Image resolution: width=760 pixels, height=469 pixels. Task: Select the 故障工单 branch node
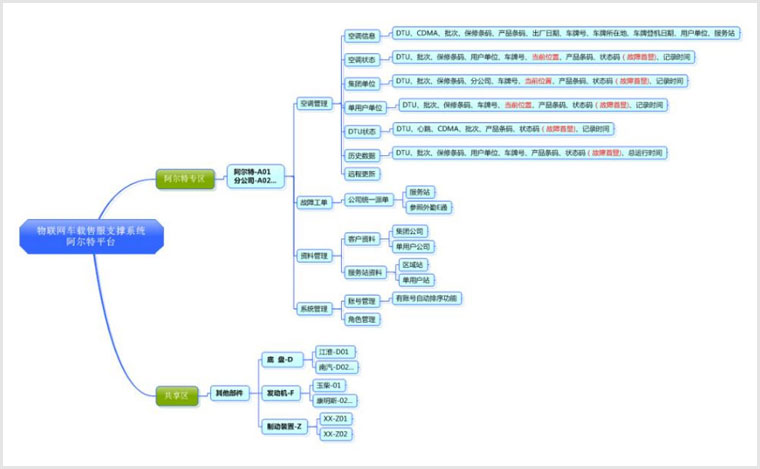tap(314, 202)
